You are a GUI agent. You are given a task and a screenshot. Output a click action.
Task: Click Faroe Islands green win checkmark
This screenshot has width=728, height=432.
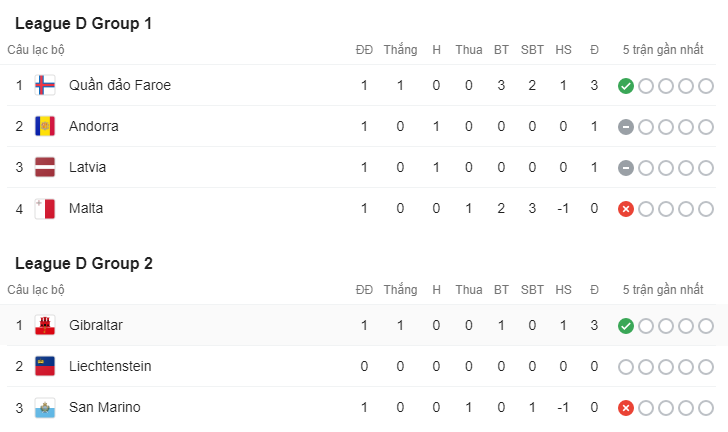pos(626,86)
